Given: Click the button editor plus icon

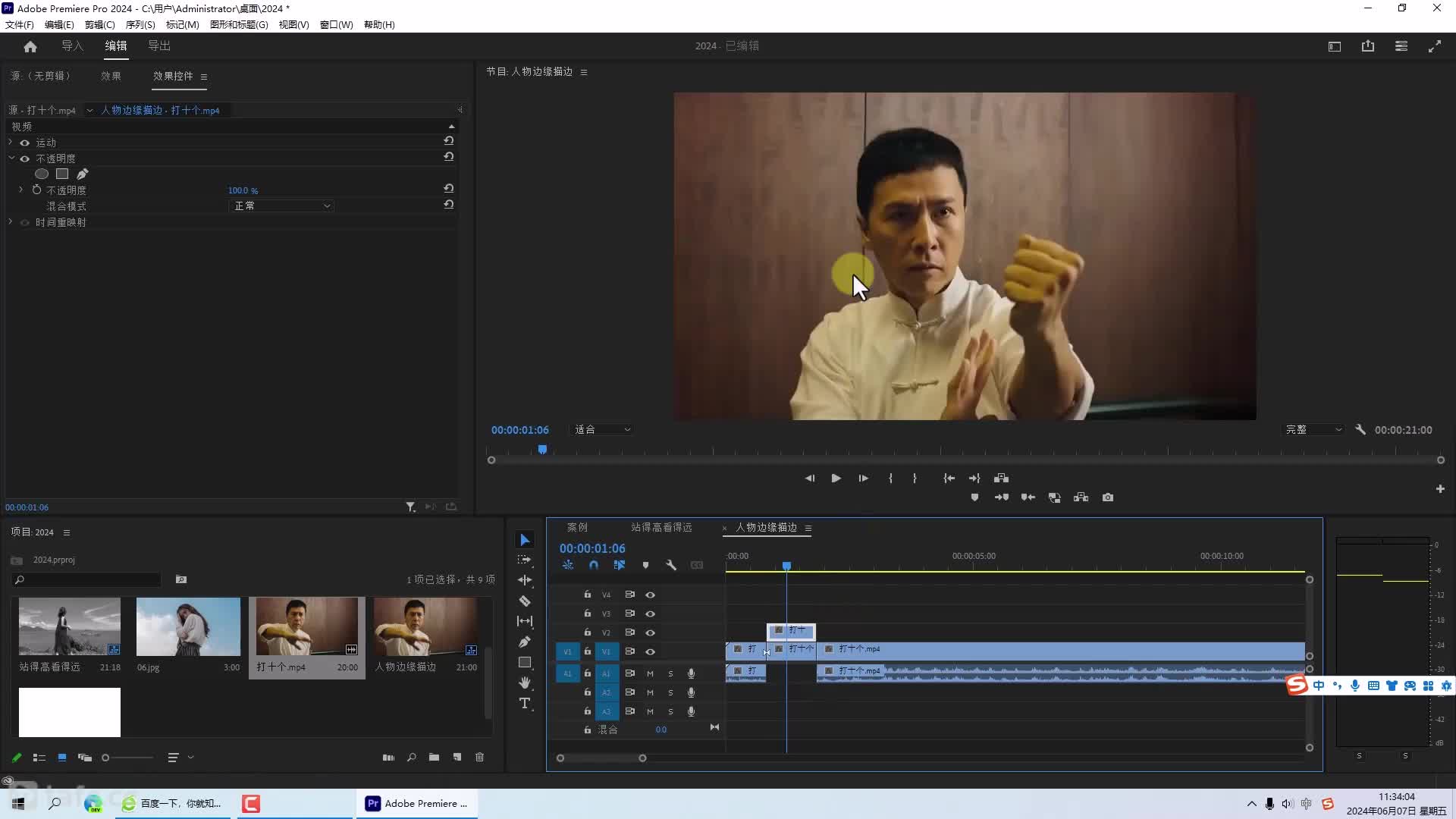Looking at the screenshot, I should (1440, 489).
